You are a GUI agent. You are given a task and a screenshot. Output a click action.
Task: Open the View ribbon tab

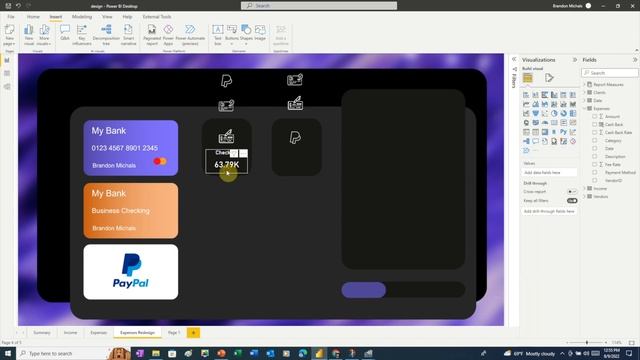tap(107, 17)
